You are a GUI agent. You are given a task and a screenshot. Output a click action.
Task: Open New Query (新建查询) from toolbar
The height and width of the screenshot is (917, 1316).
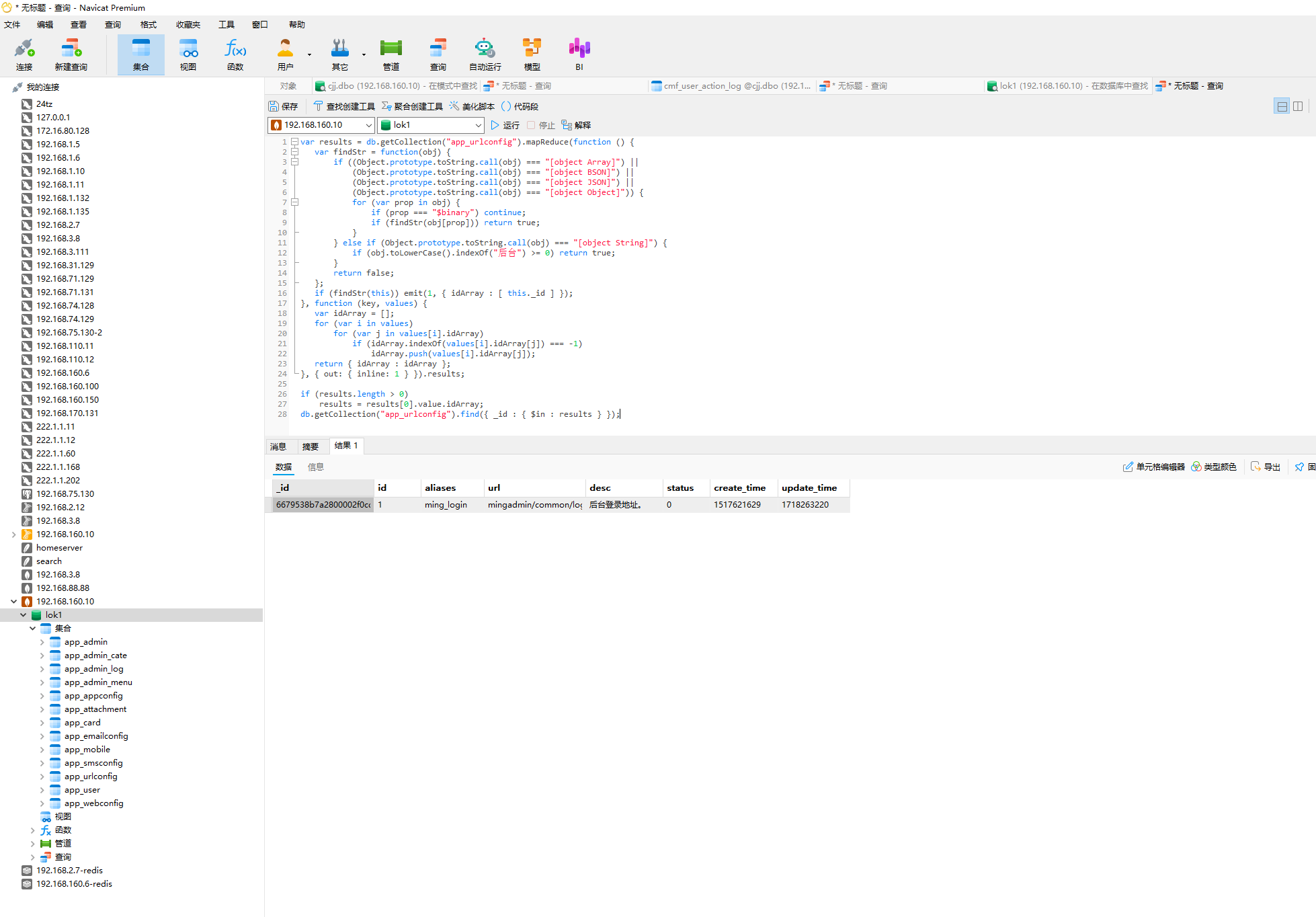click(71, 54)
